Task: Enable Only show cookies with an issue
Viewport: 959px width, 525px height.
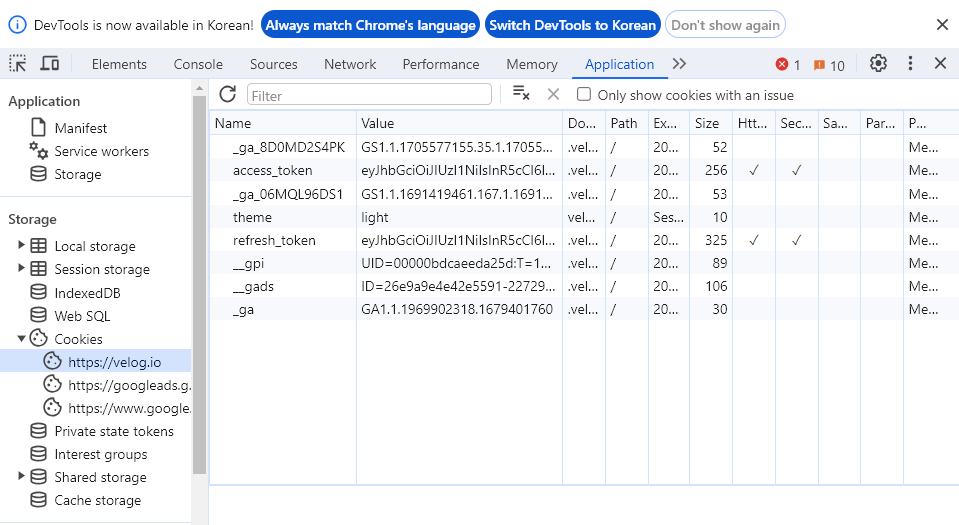Action: click(x=584, y=94)
